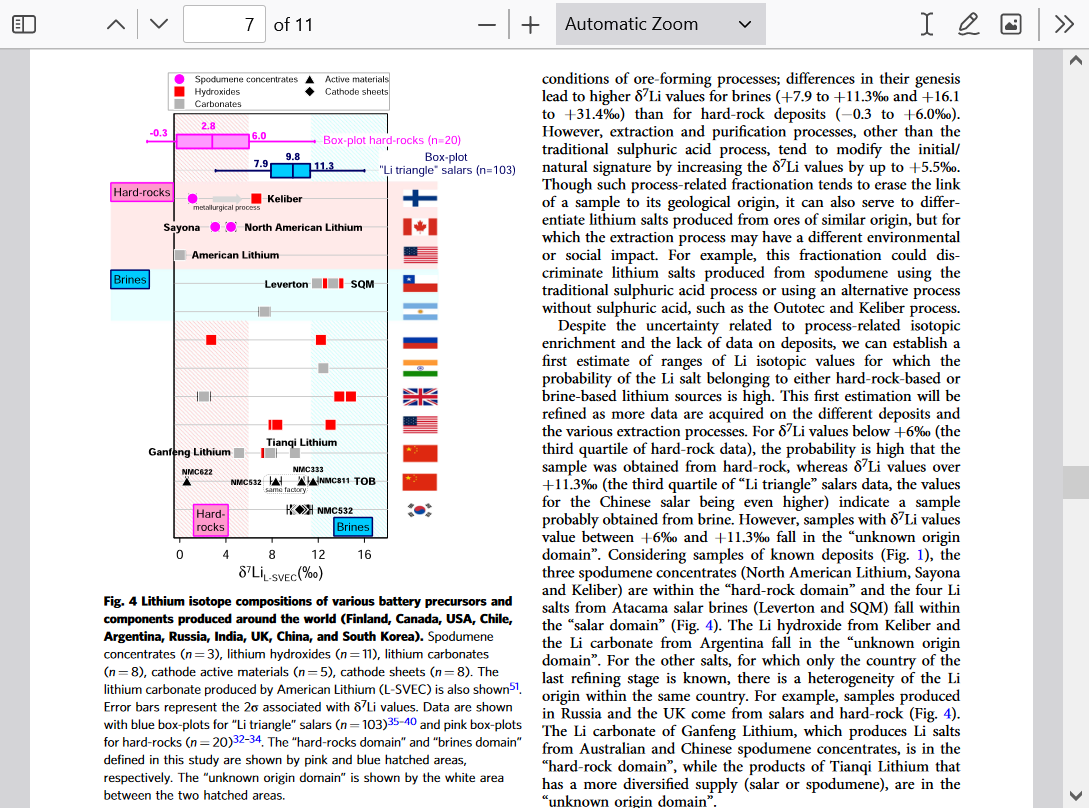Click the page number field
1089x808 pixels.
coord(224,24)
